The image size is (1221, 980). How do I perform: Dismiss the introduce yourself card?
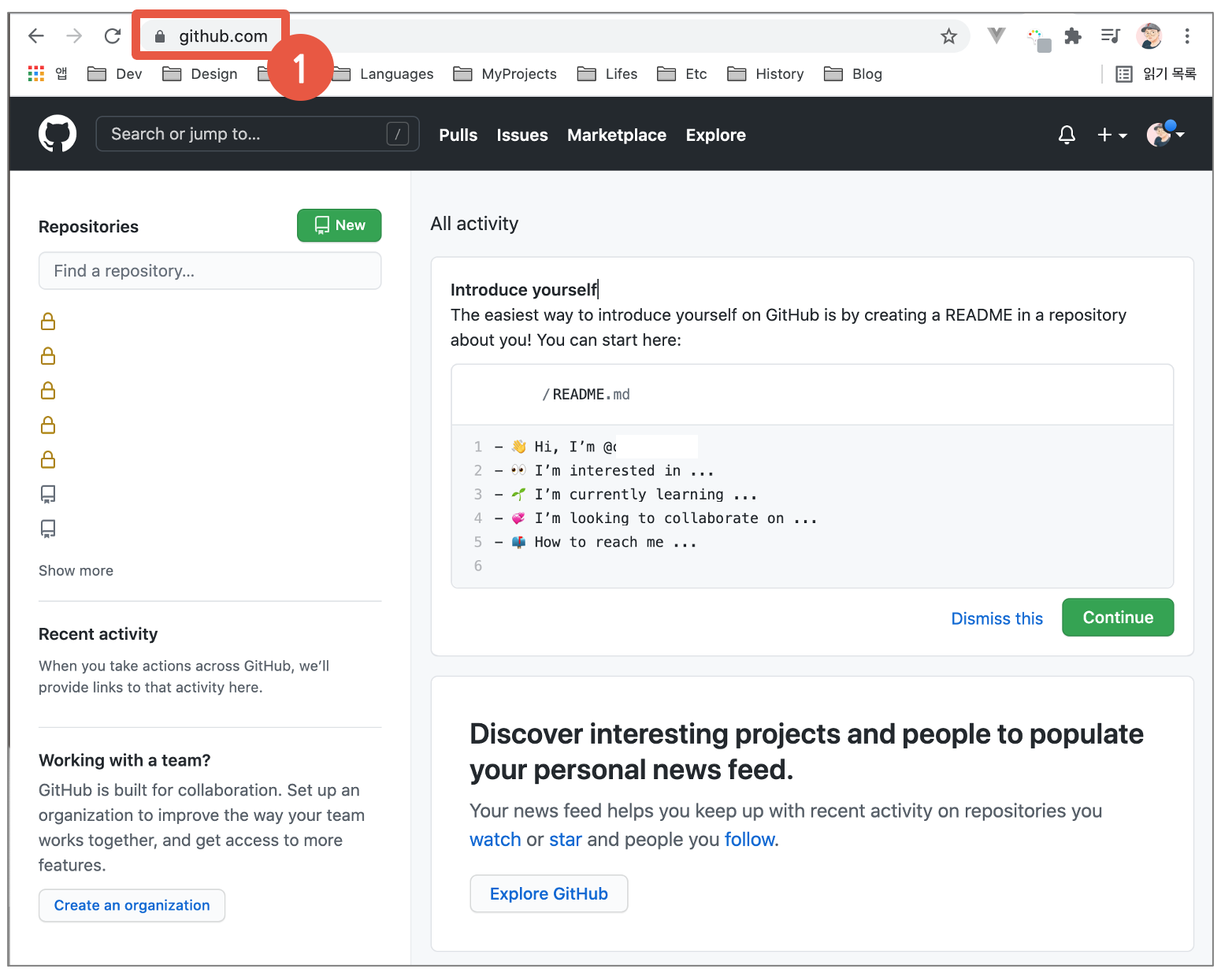tap(996, 618)
